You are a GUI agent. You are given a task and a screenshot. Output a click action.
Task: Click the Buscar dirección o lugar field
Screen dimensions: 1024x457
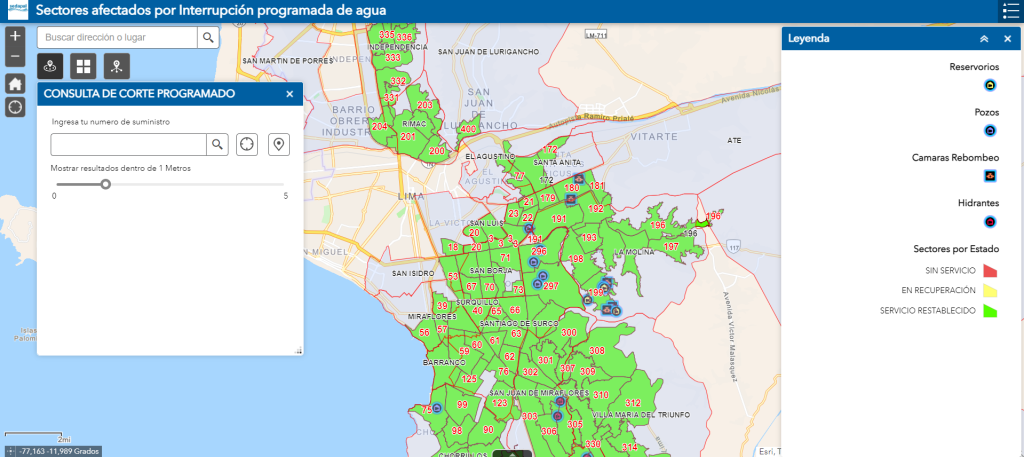point(118,38)
